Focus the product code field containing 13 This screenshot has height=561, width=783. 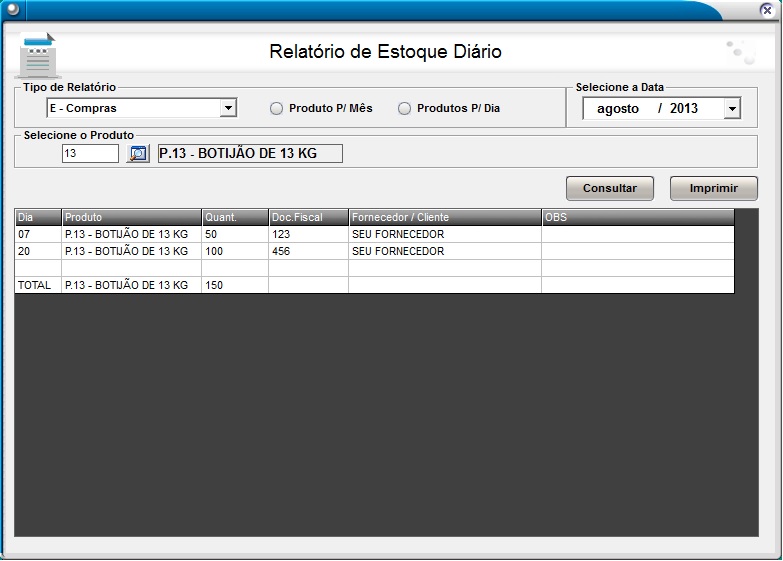pyautogui.click(x=90, y=153)
